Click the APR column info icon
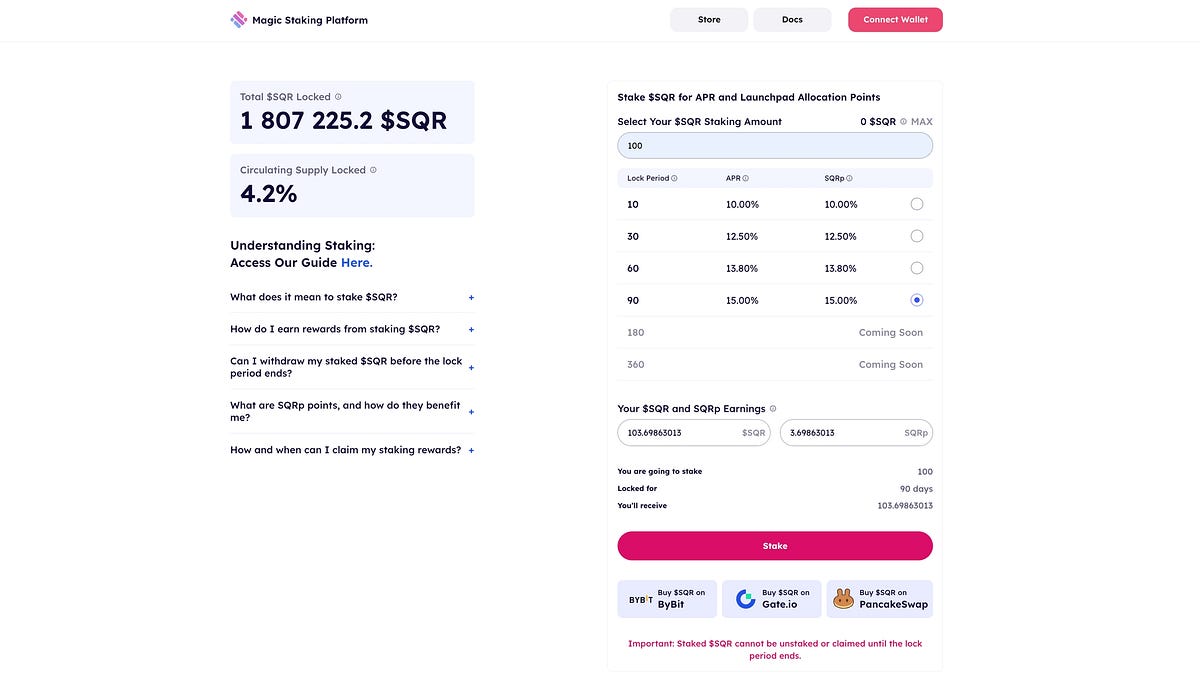The width and height of the screenshot is (1200, 677). [746, 178]
